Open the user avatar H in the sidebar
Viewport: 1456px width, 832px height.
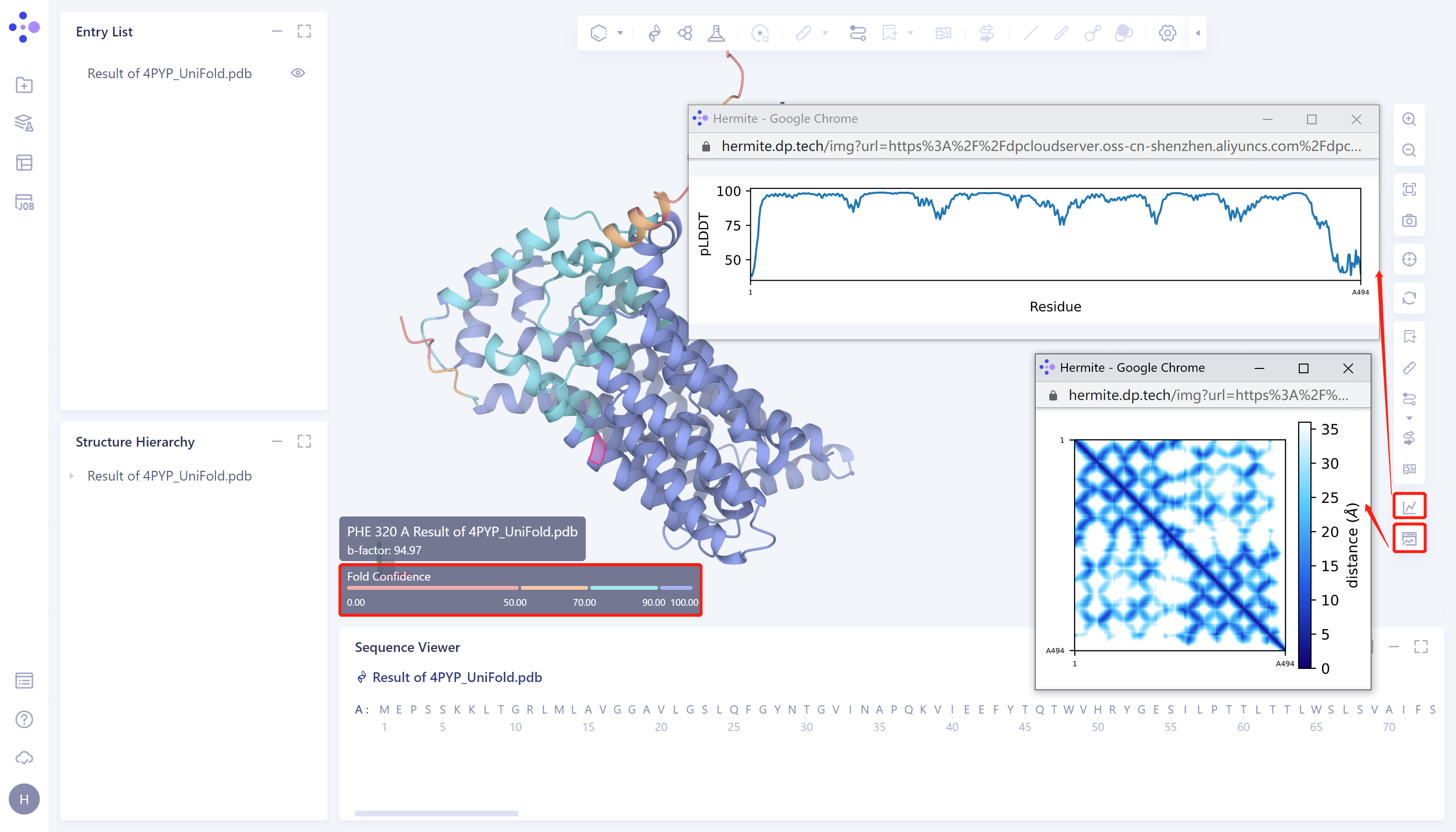(24, 799)
